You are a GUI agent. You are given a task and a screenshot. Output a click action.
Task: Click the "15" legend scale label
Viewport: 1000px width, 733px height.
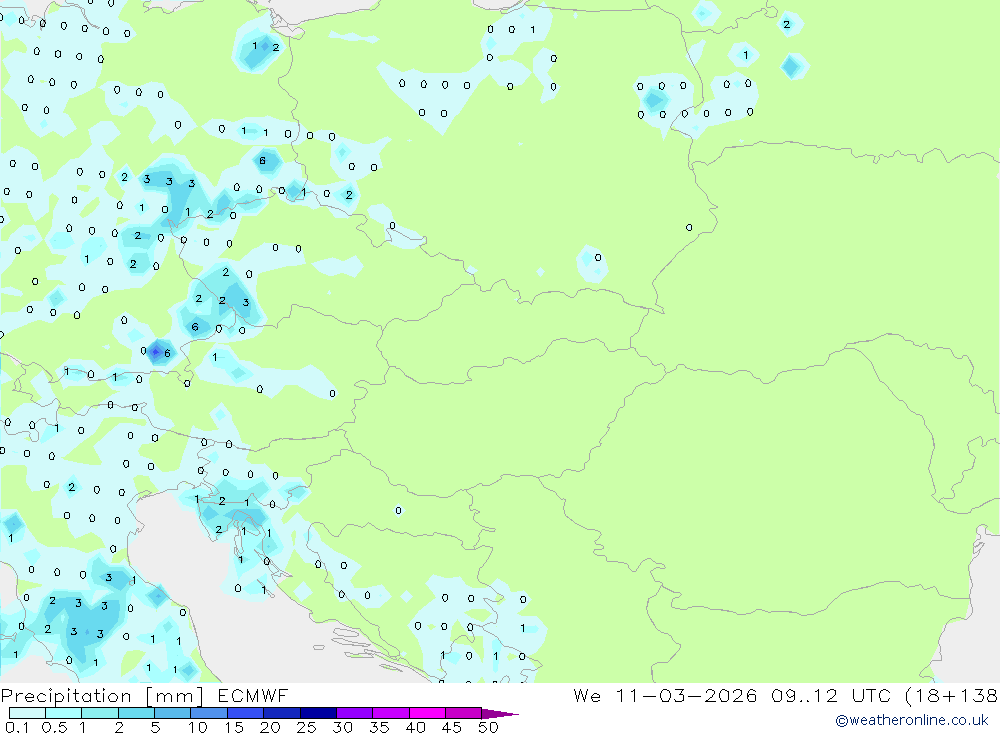tap(234, 727)
